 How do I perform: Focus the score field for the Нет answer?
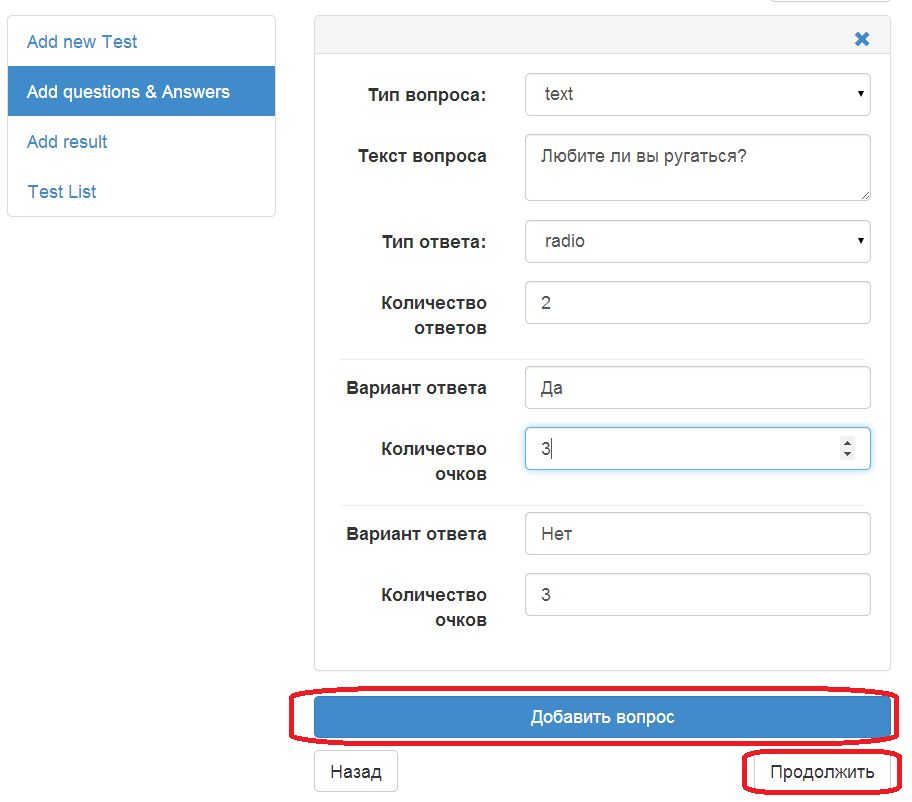[x=697, y=594]
